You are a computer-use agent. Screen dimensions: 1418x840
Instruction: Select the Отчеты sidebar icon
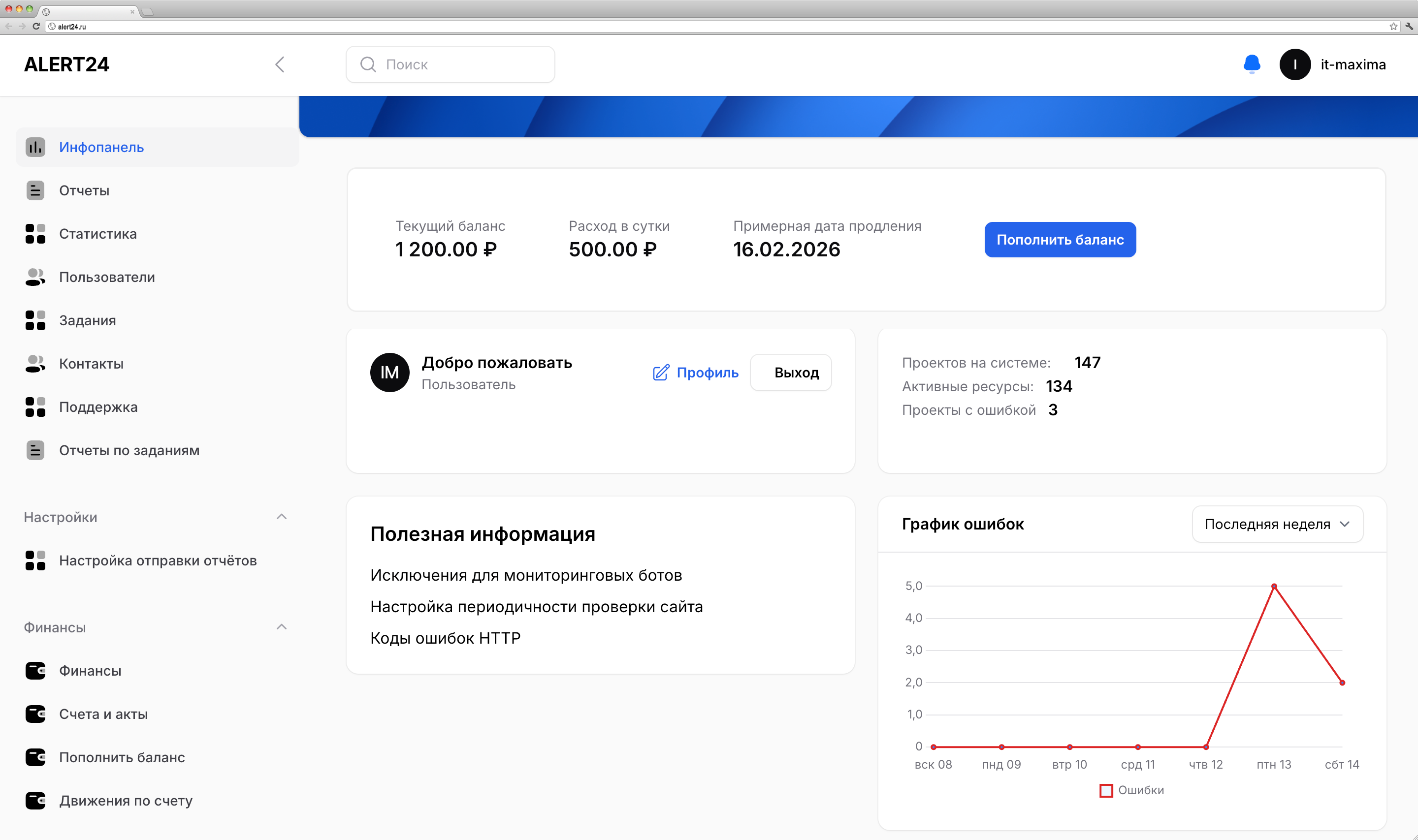click(x=35, y=190)
